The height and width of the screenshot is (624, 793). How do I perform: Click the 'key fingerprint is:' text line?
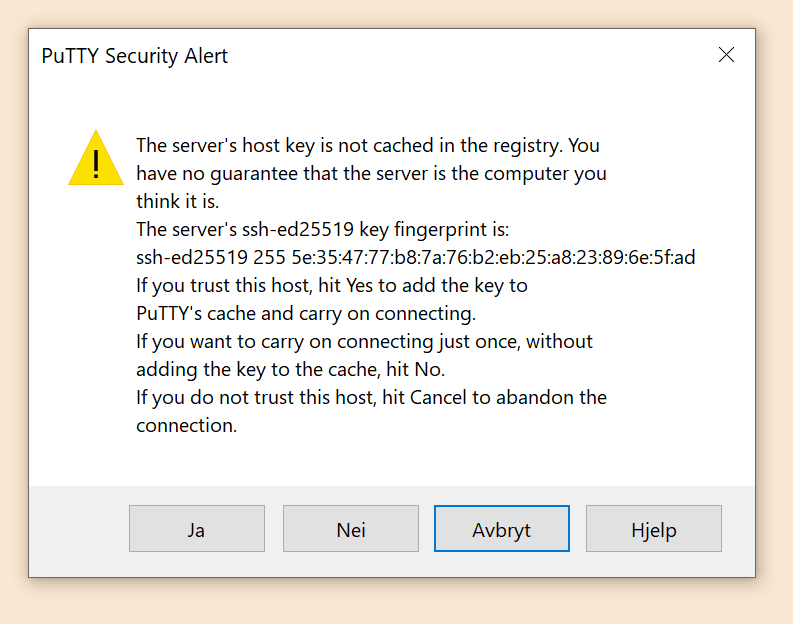(x=322, y=229)
